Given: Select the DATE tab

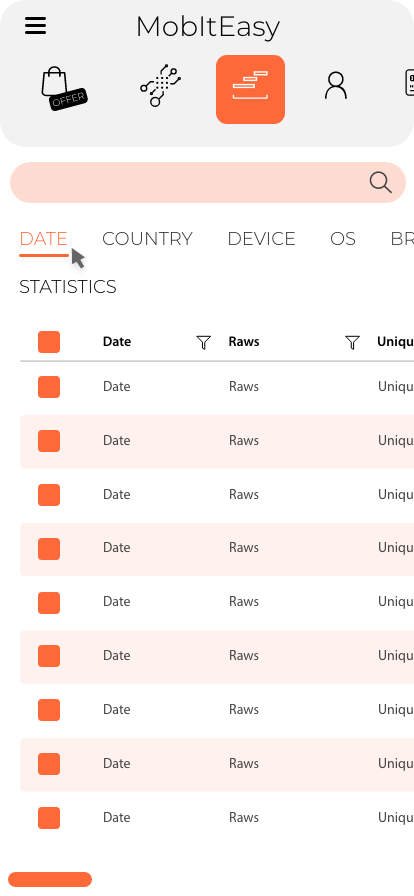Looking at the screenshot, I should coord(43,239).
